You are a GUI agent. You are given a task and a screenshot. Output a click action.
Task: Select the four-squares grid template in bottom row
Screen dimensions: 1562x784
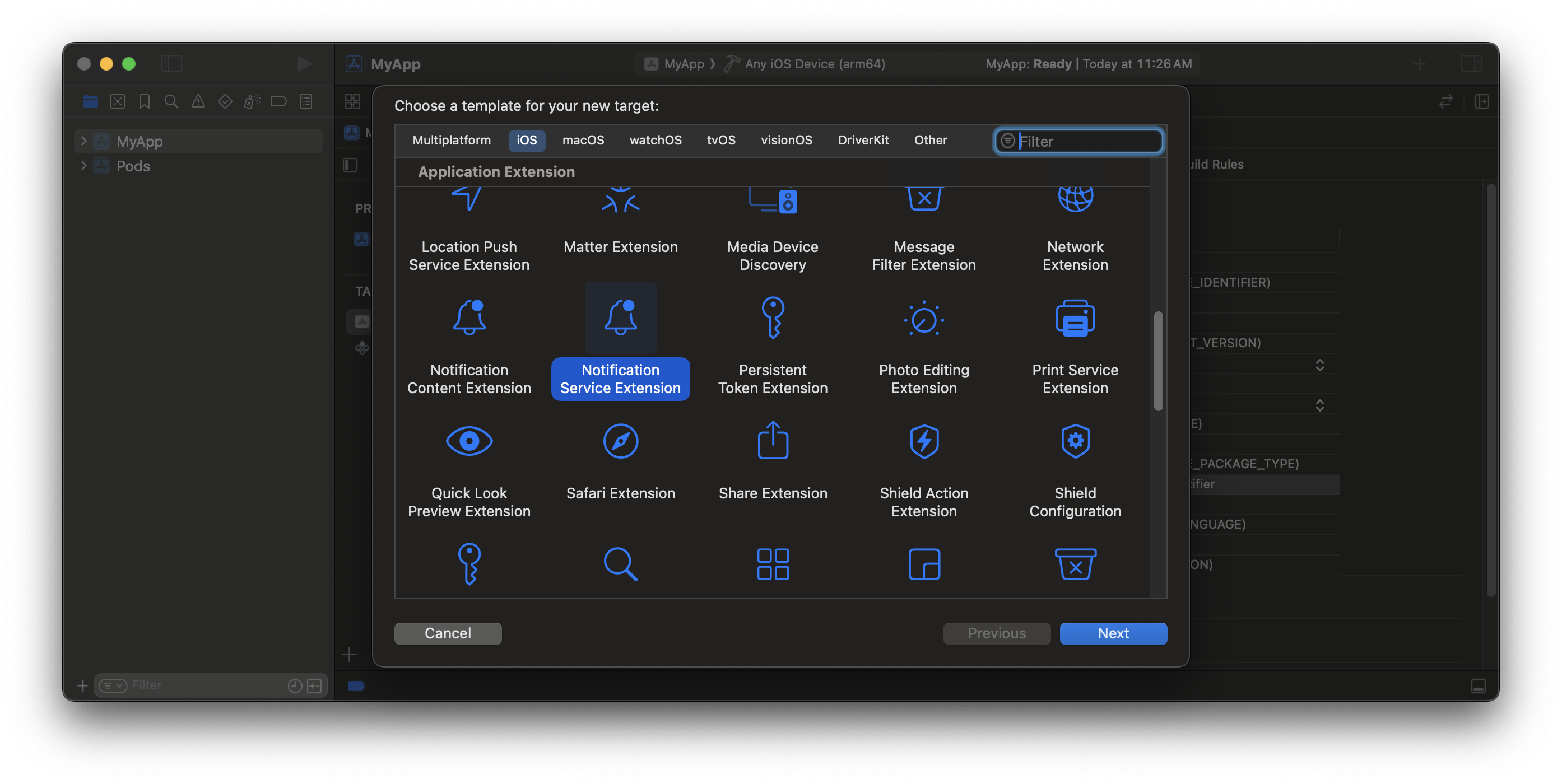(773, 564)
